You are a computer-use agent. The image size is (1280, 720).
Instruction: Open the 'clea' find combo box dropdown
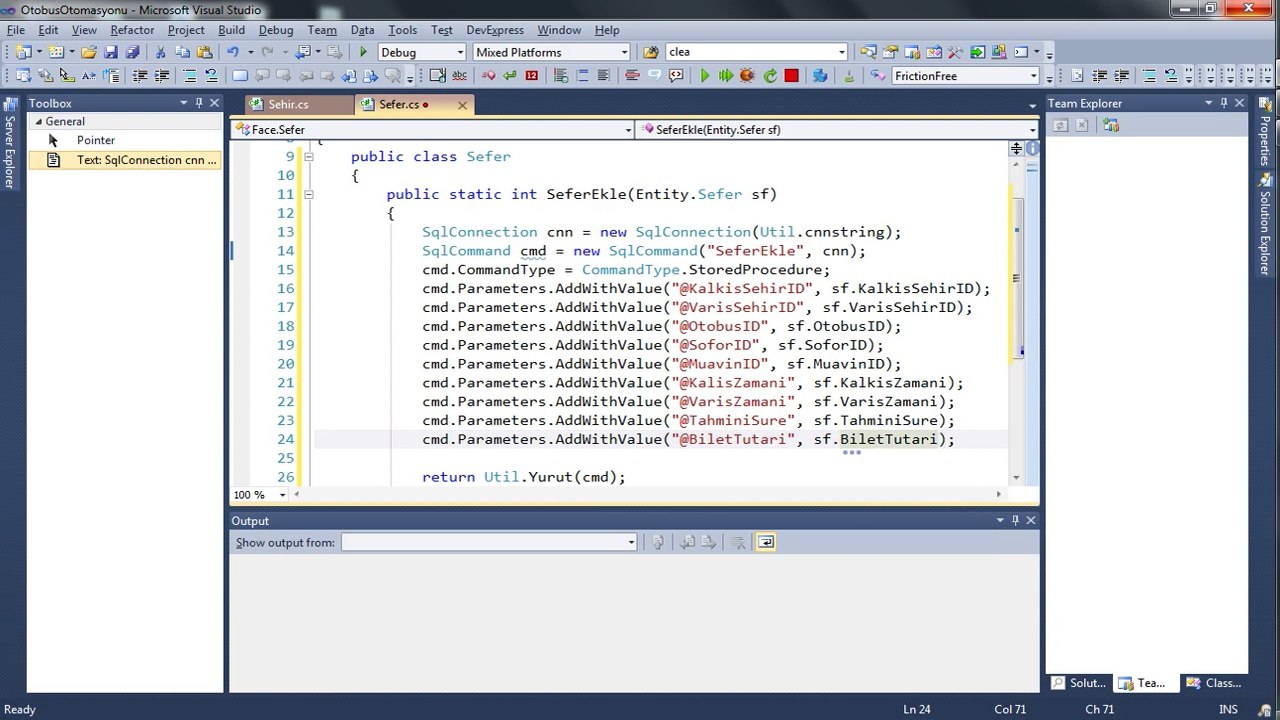[842, 52]
